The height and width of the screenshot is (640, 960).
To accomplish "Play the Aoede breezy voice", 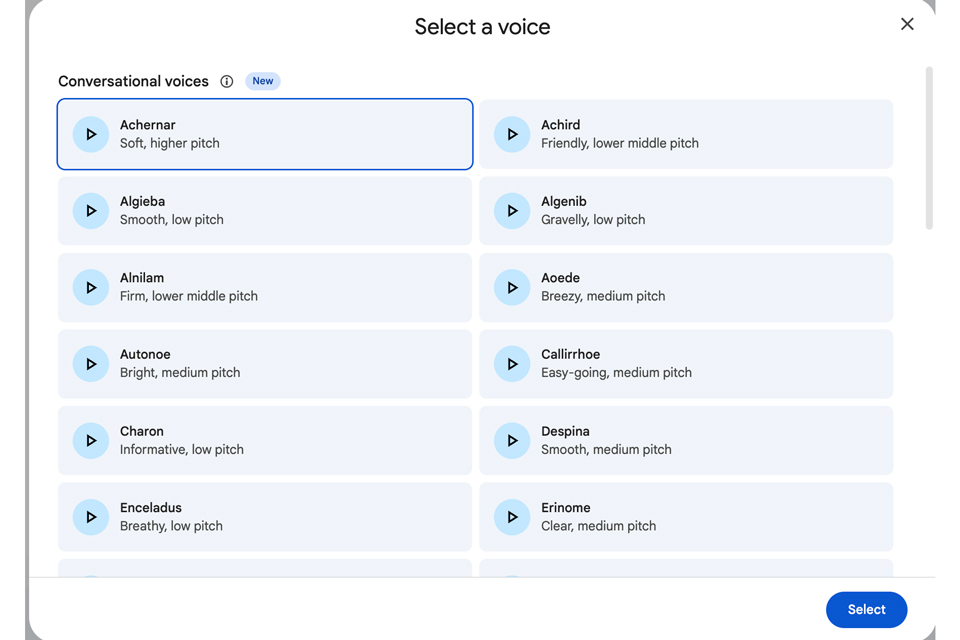I will tap(512, 287).
